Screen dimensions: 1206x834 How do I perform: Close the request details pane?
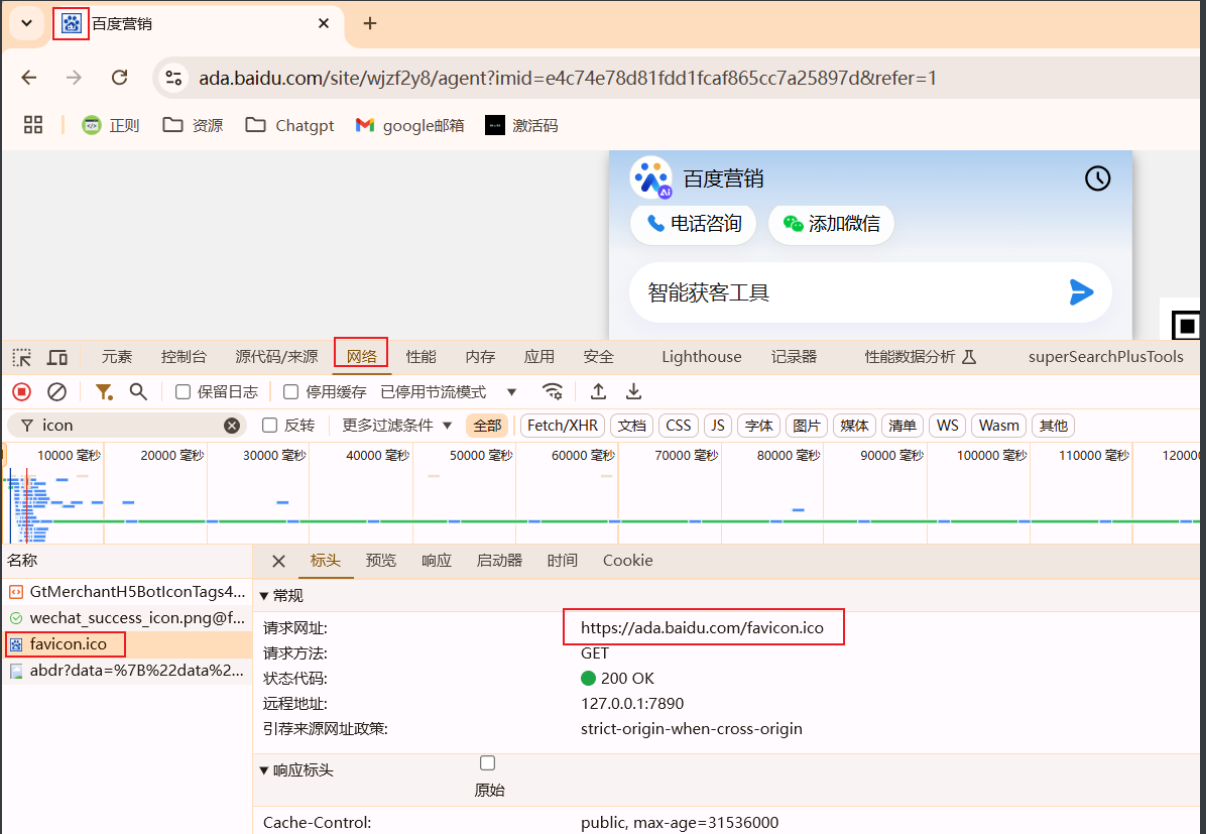pos(279,561)
